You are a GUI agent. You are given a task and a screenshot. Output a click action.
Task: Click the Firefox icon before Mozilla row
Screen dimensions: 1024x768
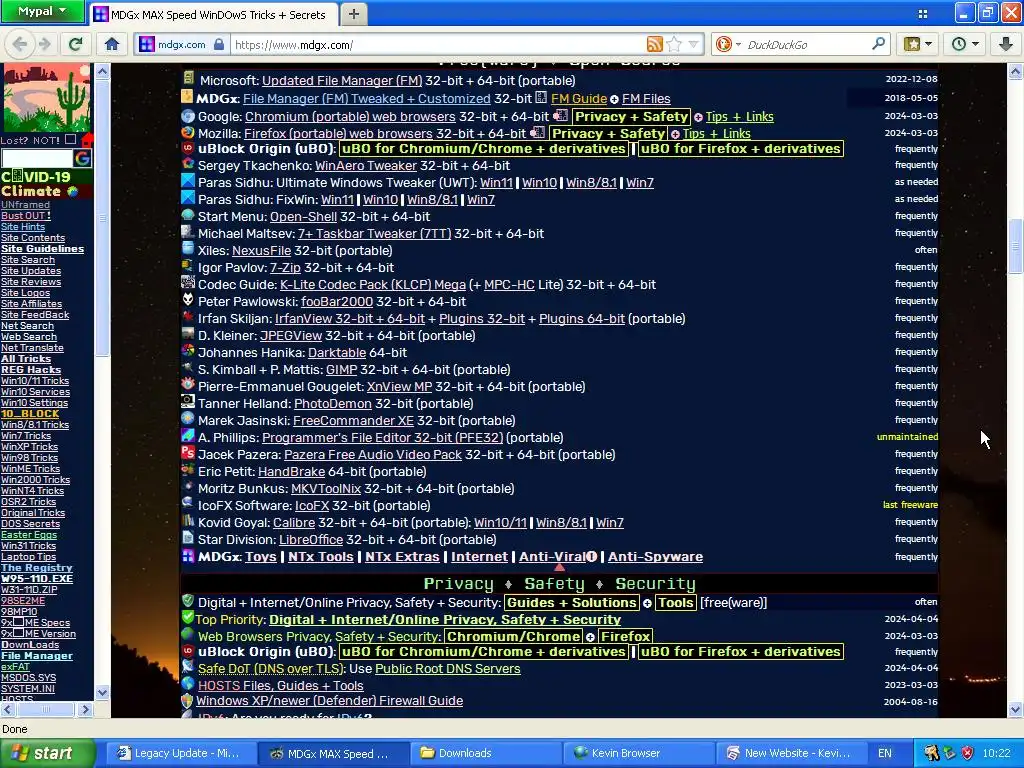coord(188,133)
